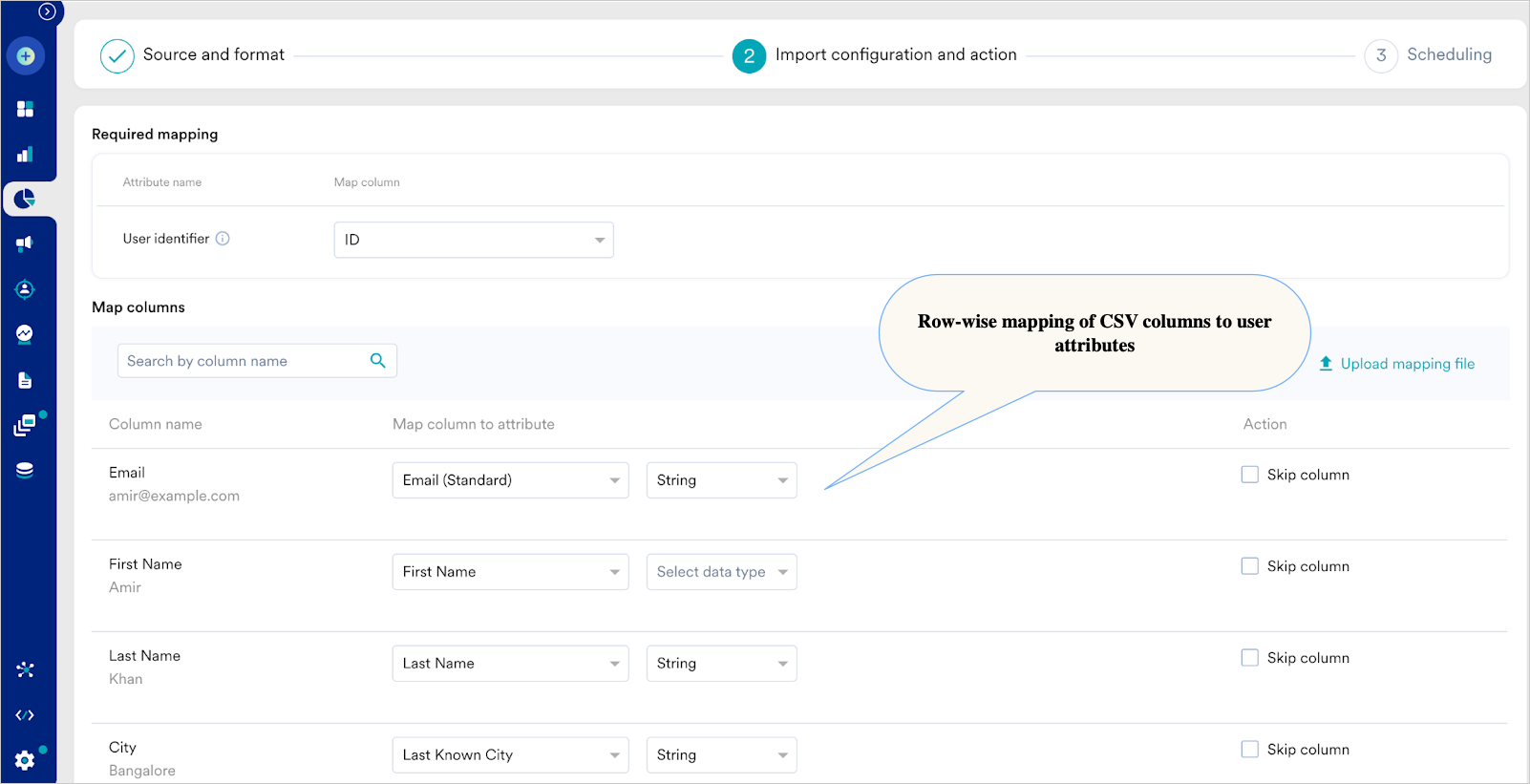Open the dashboard grid icon
This screenshot has height=784, width=1530.
(x=26, y=109)
